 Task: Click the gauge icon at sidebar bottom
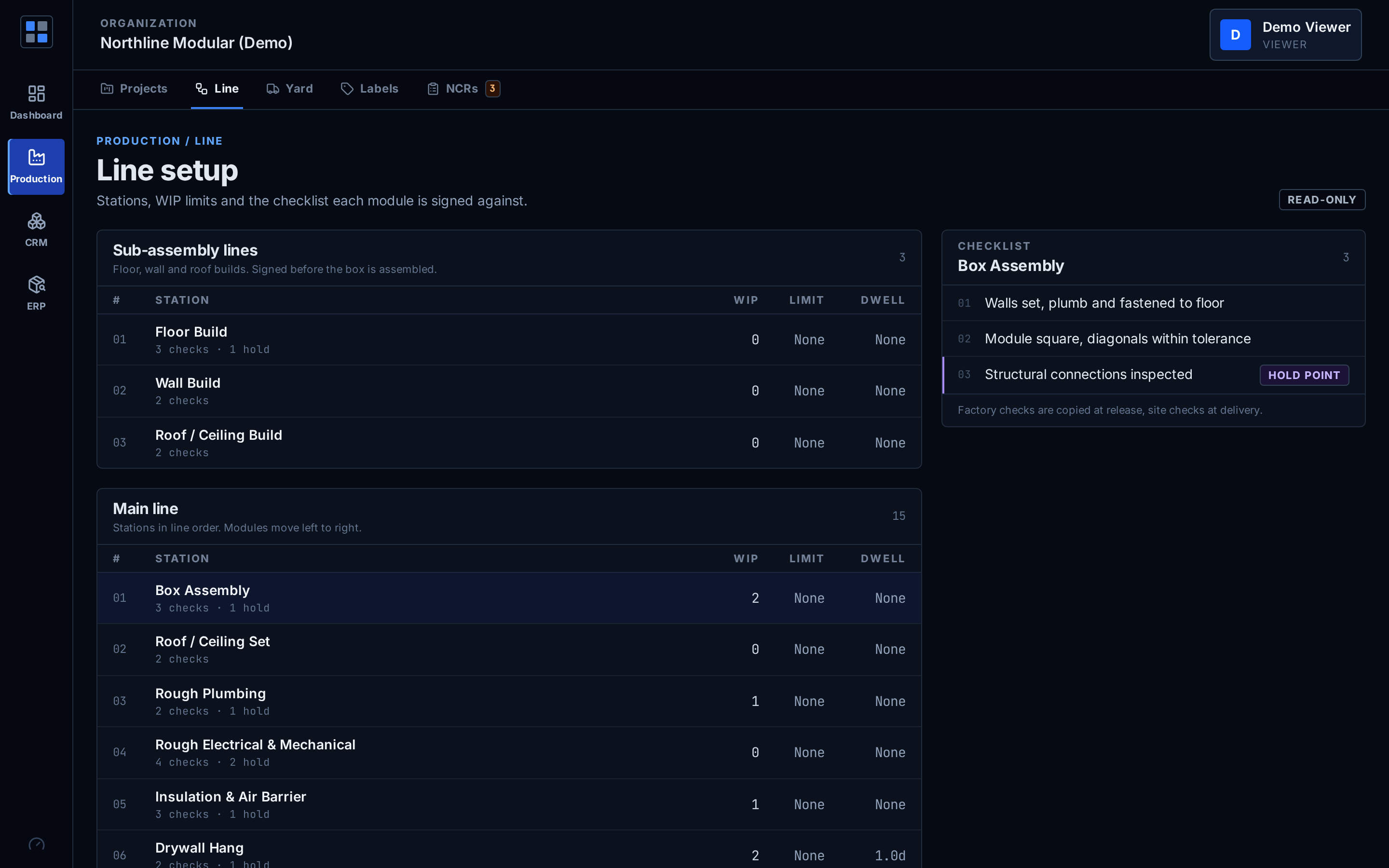[36, 844]
